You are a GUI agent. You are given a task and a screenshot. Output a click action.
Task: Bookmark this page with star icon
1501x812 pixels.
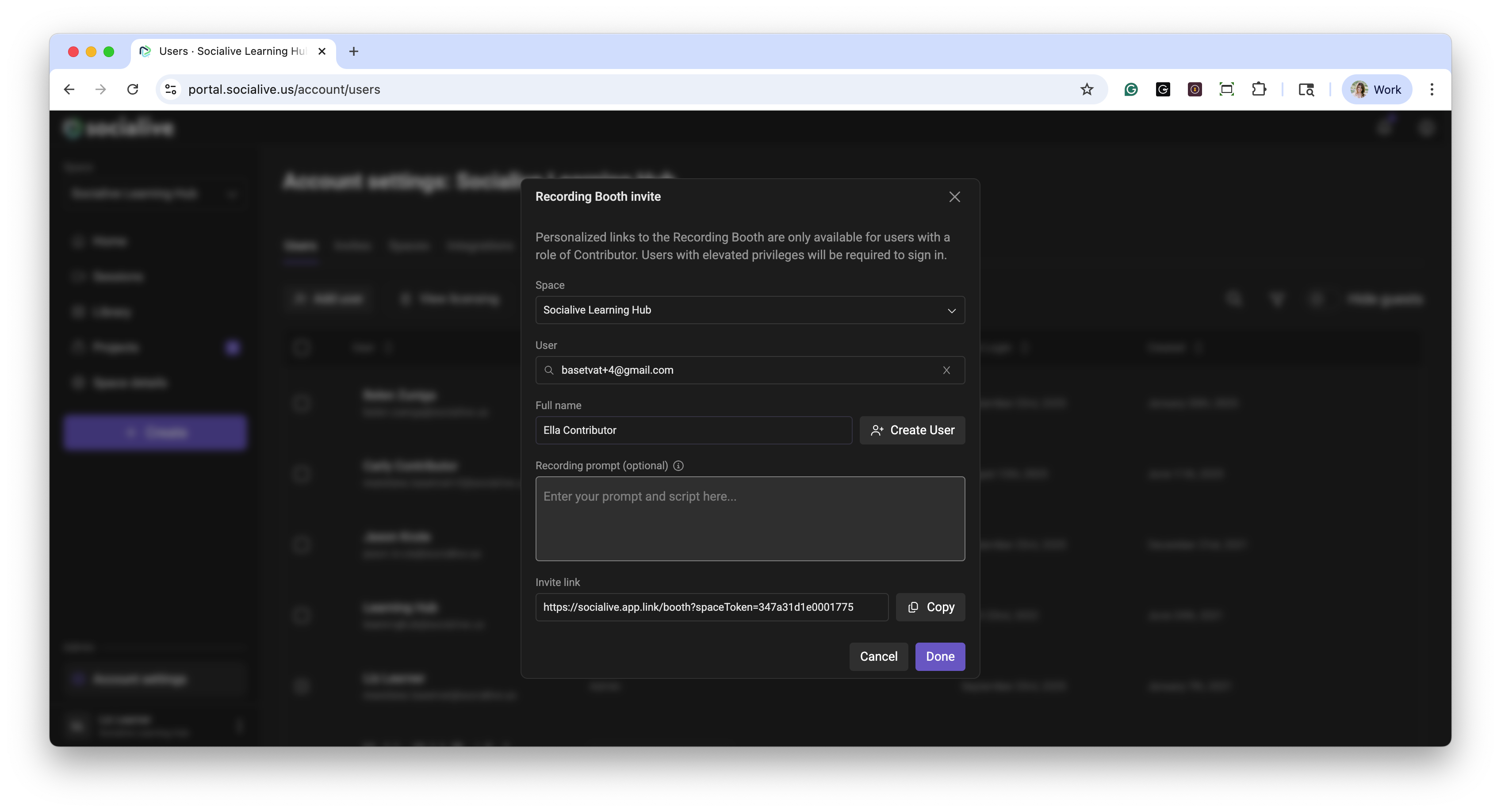click(x=1086, y=89)
